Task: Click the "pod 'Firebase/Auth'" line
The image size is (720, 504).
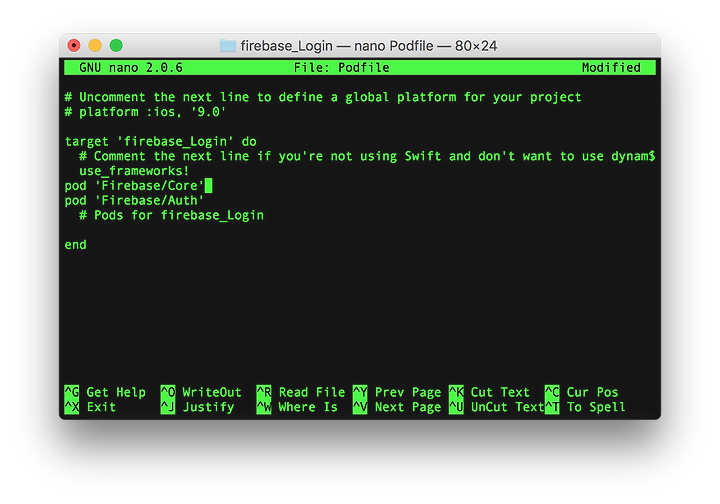Action: pyautogui.click(x=134, y=200)
